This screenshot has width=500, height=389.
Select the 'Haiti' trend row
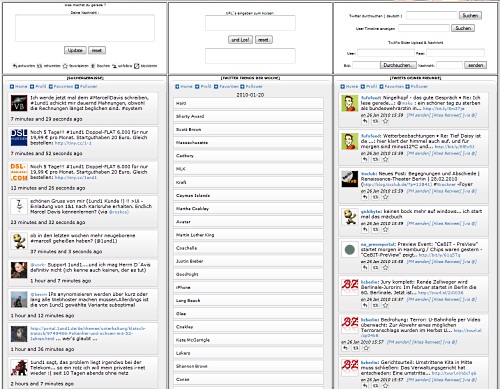249,103
